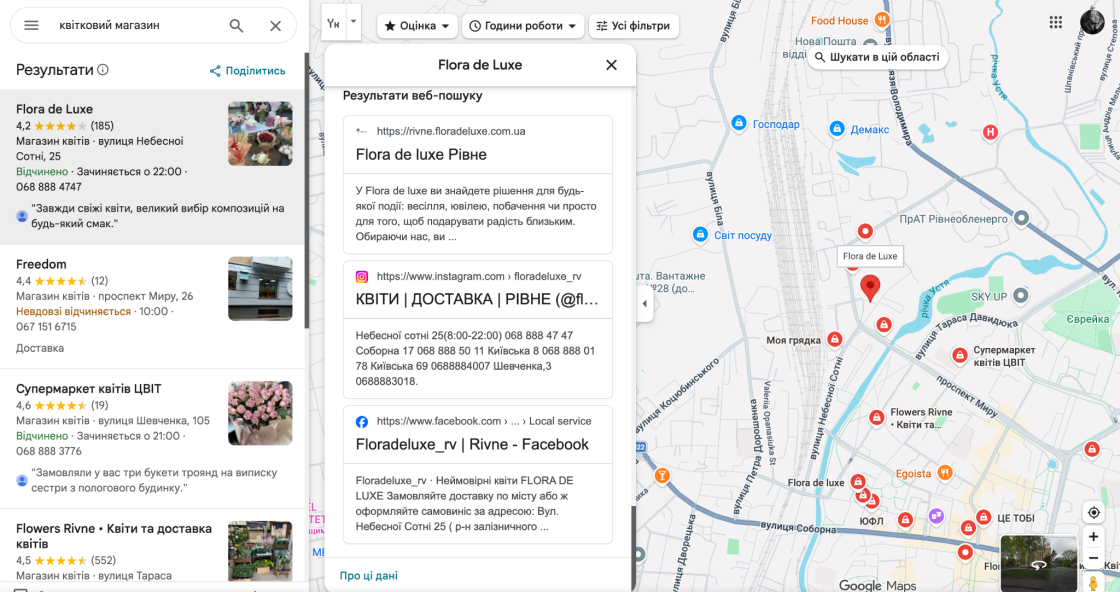The width and height of the screenshot is (1120, 592).
Task: Click the Моя грядка flower marker
Action: point(834,339)
